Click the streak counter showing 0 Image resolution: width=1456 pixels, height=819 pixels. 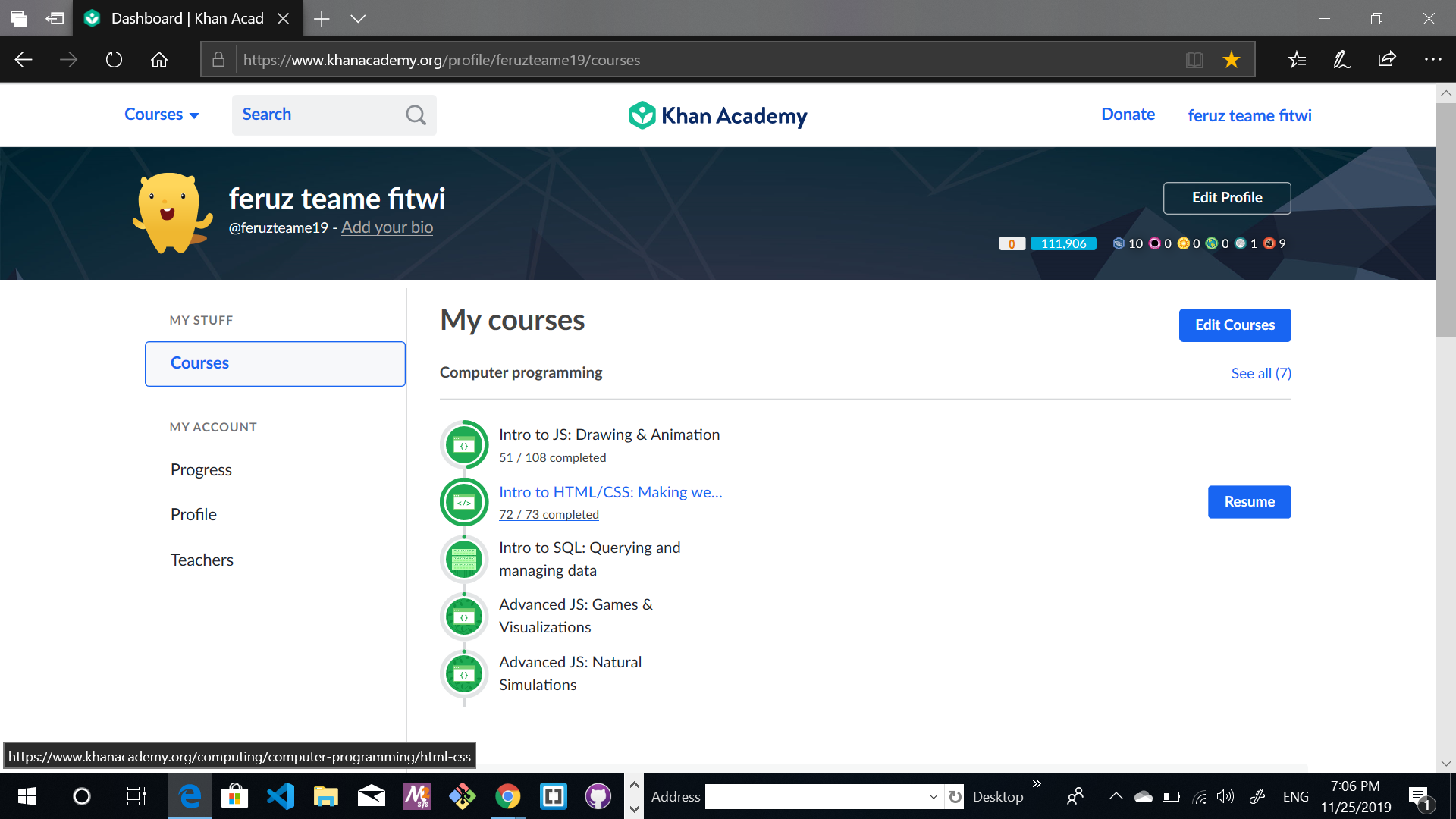click(1012, 243)
